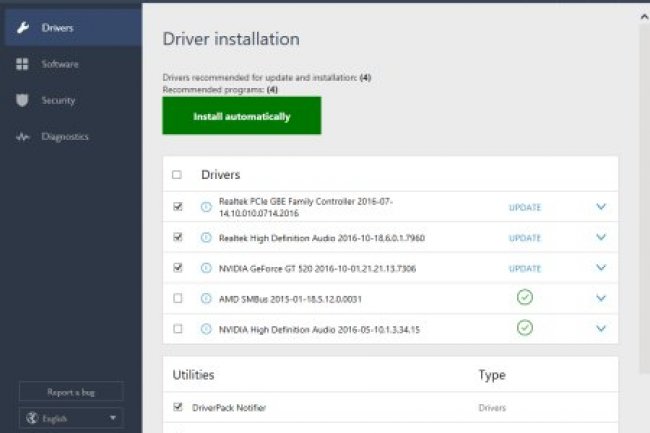Click the Security shield icon
This screenshot has height=433, width=650.
pos(22,100)
